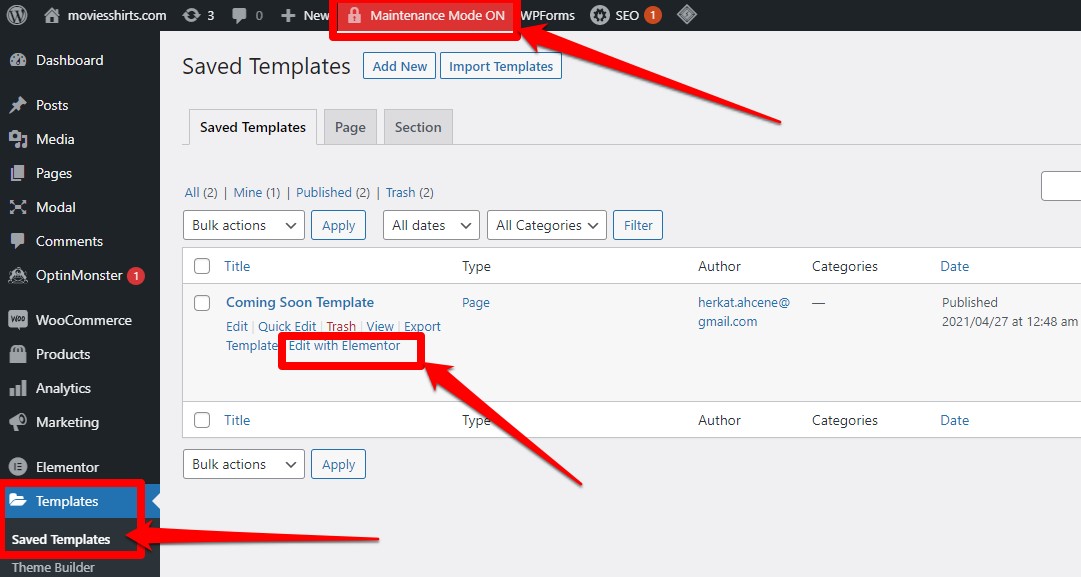The image size is (1081, 577).
Task: Switch to the Section tab
Action: [x=418, y=128]
